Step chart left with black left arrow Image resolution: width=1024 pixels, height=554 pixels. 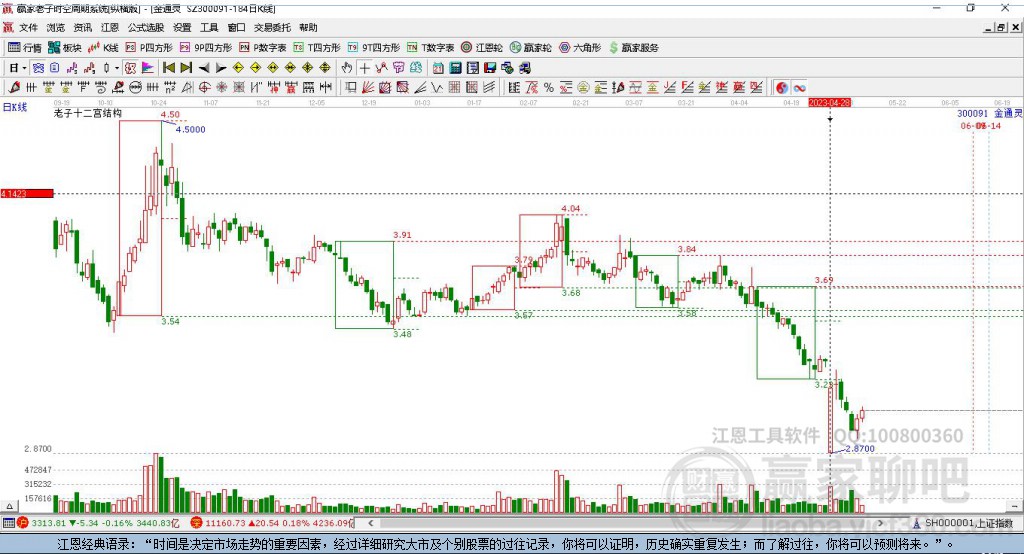coord(204,68)
